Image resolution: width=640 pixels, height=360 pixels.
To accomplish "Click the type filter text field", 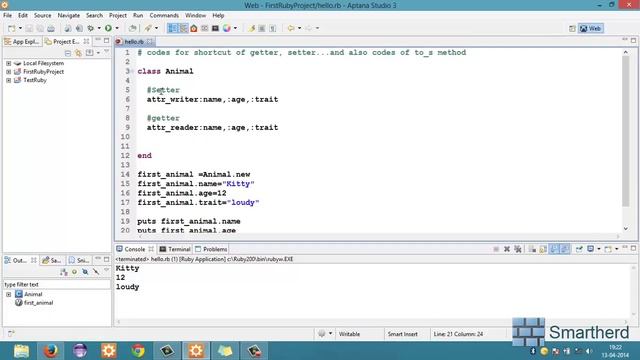I will pos(56,284).
